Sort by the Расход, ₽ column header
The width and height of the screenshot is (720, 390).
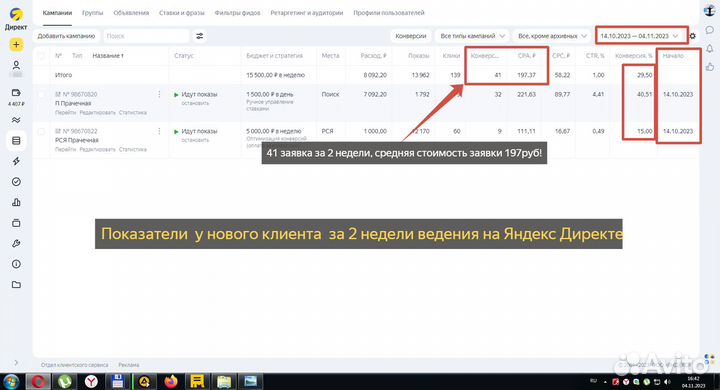[x=373, y=56]
